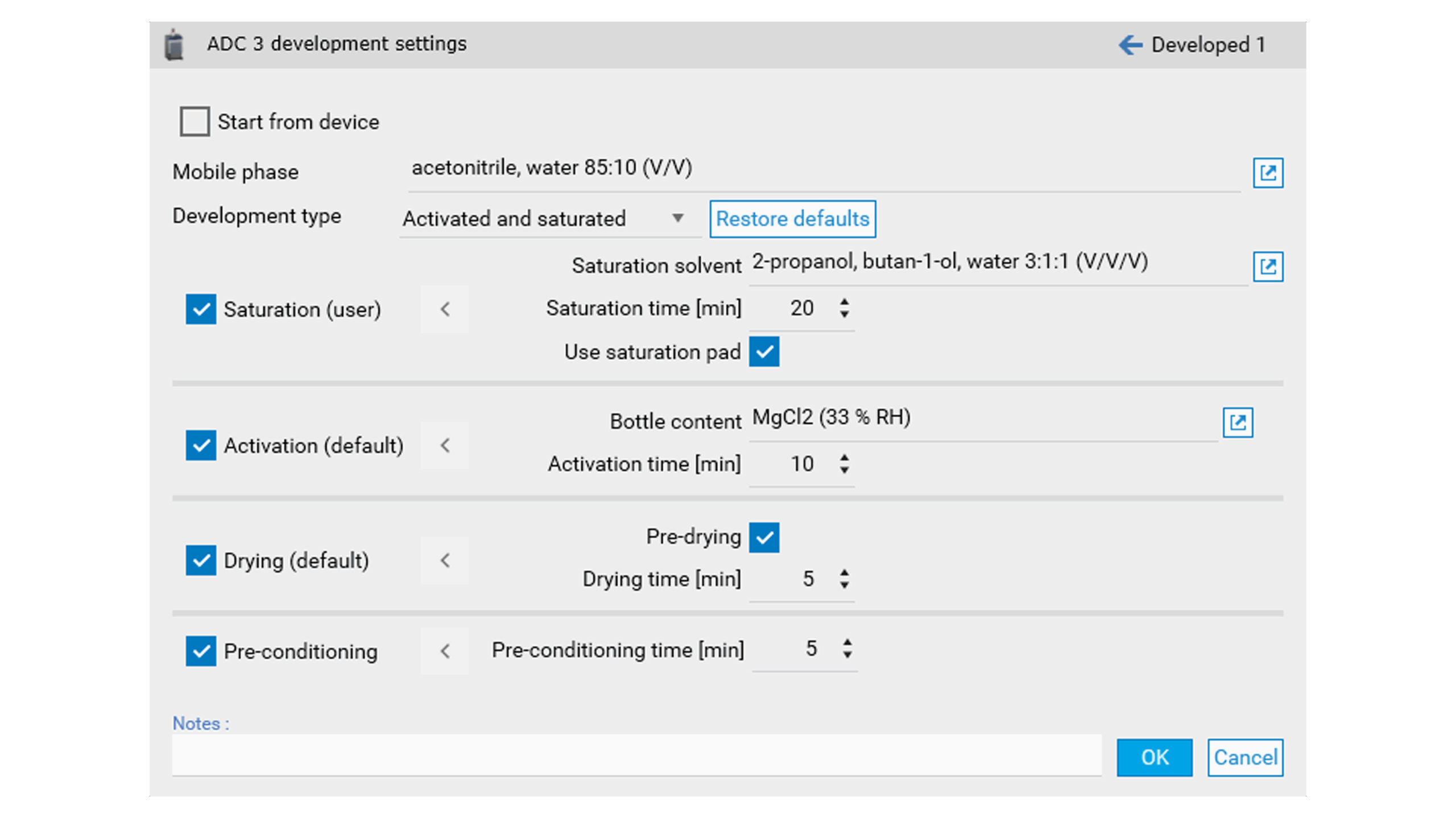Open the mobile phase selection dialog
This screenshot has height=818, width=1456.
coord(1267,172)
